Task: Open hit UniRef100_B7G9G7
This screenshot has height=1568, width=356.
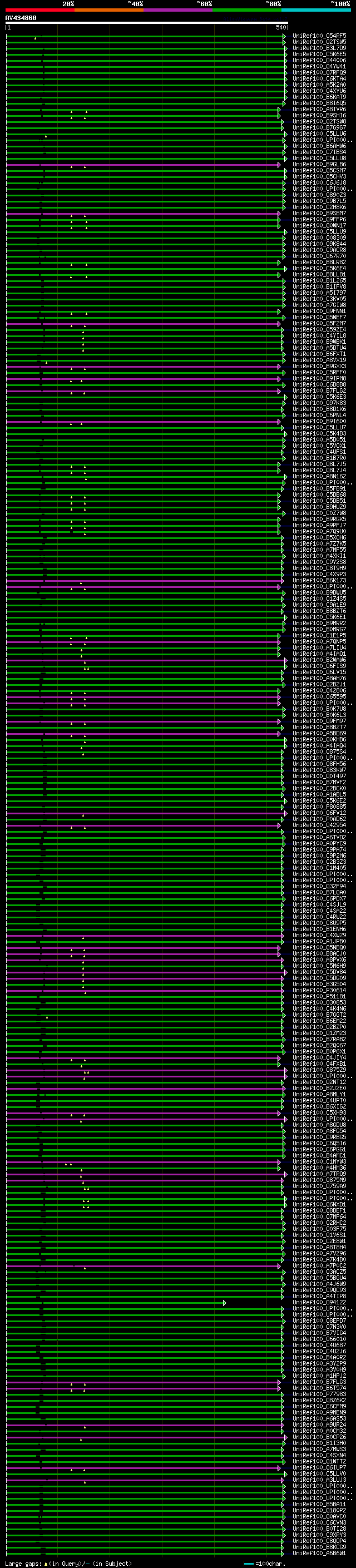Action: tap(319, 127)
